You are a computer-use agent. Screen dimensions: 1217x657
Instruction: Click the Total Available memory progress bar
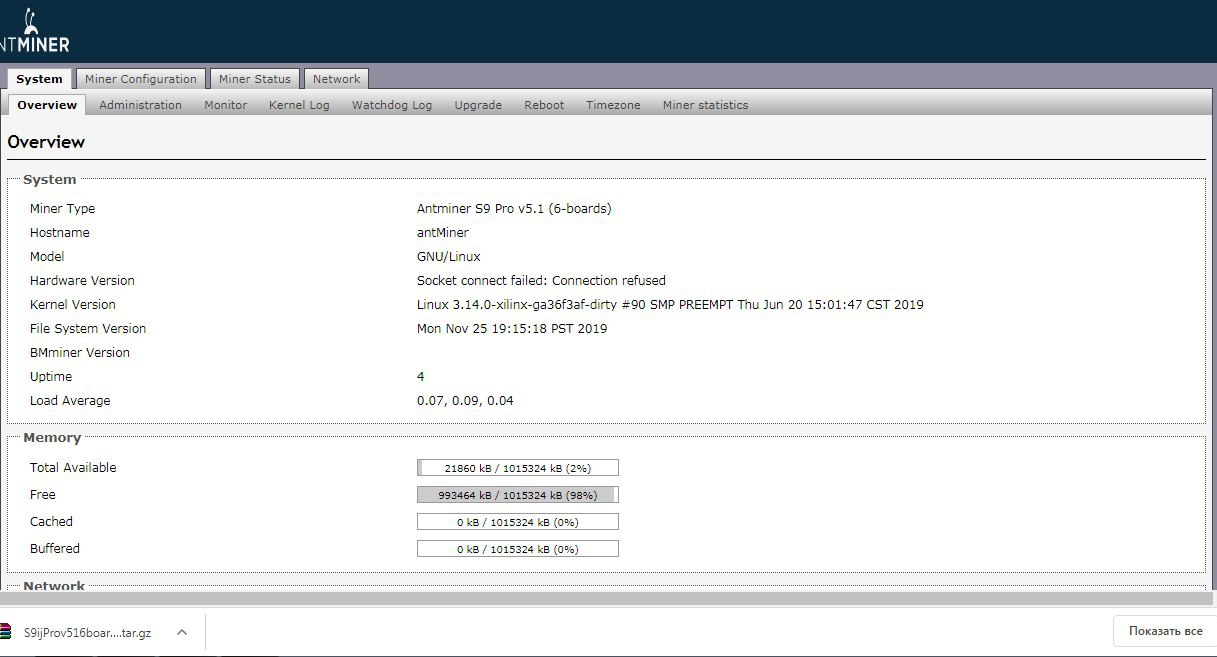click(518, 468)
